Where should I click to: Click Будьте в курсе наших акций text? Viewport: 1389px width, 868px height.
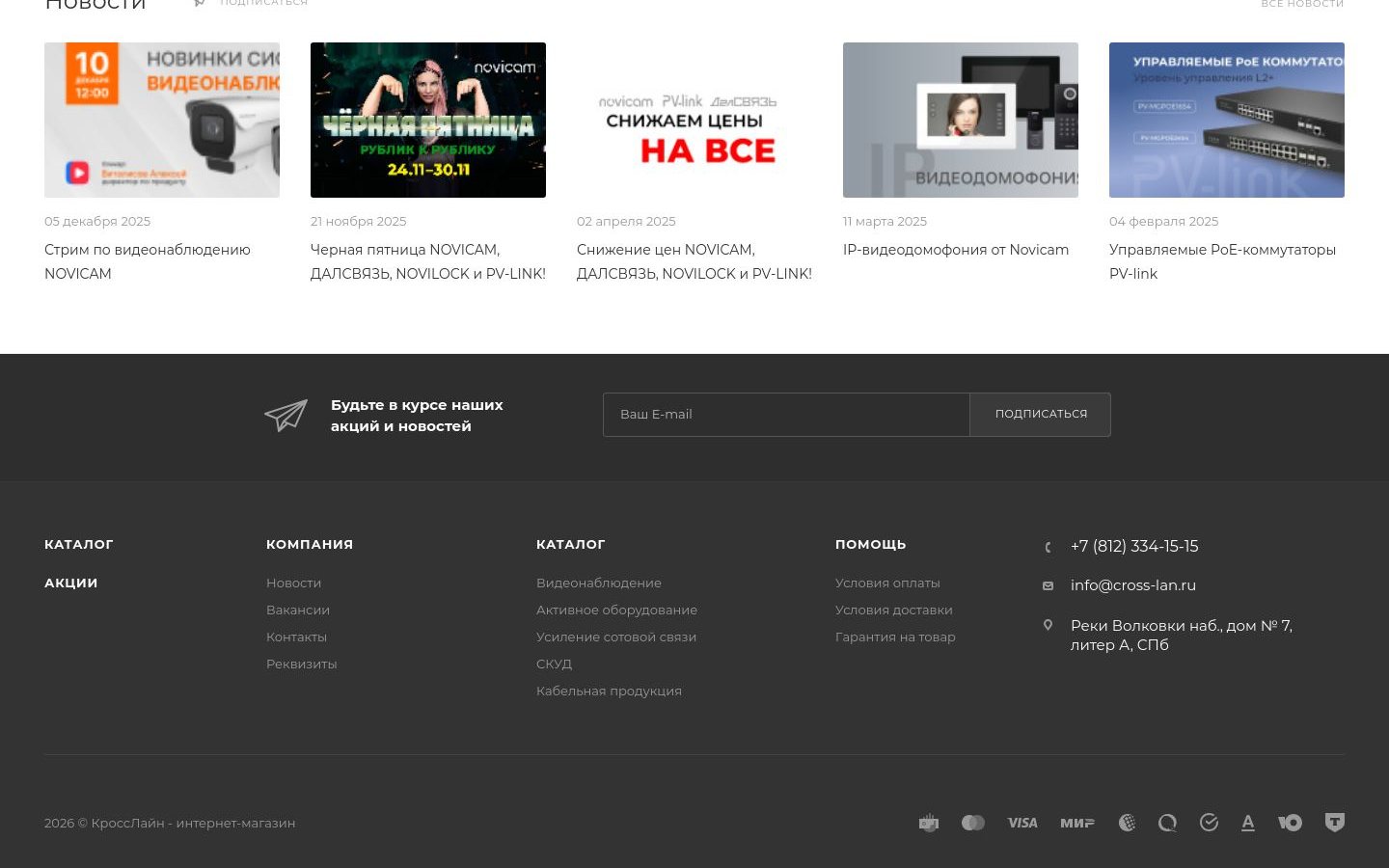pos(417,416)
